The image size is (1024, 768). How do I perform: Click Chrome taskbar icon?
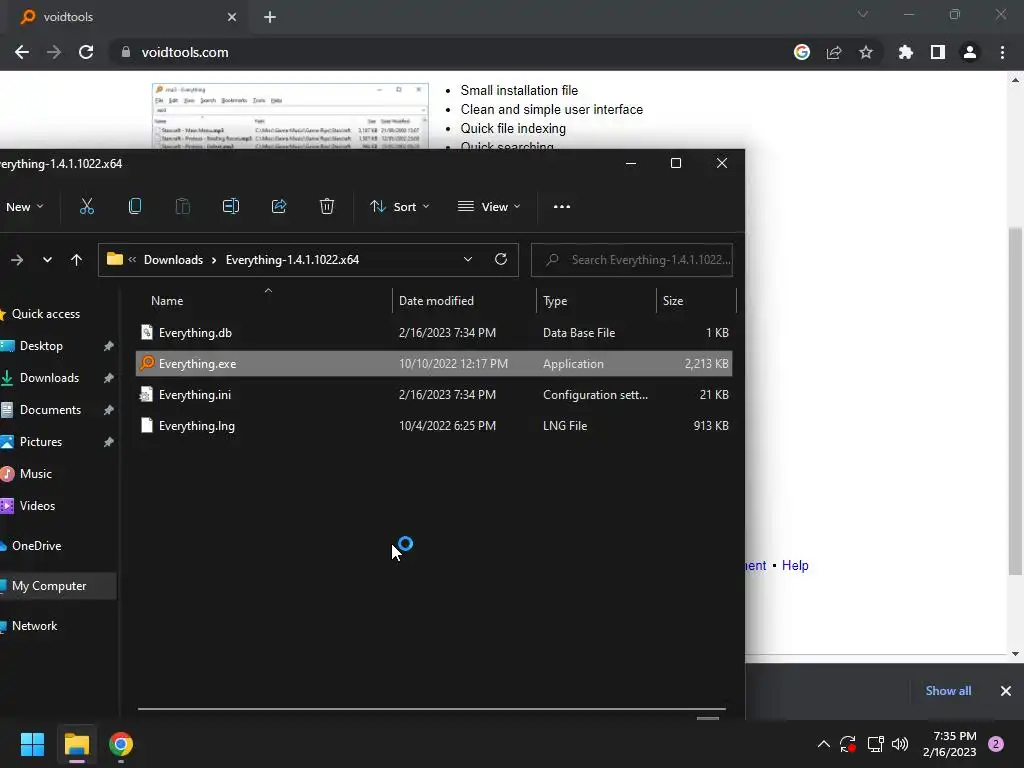121,744
